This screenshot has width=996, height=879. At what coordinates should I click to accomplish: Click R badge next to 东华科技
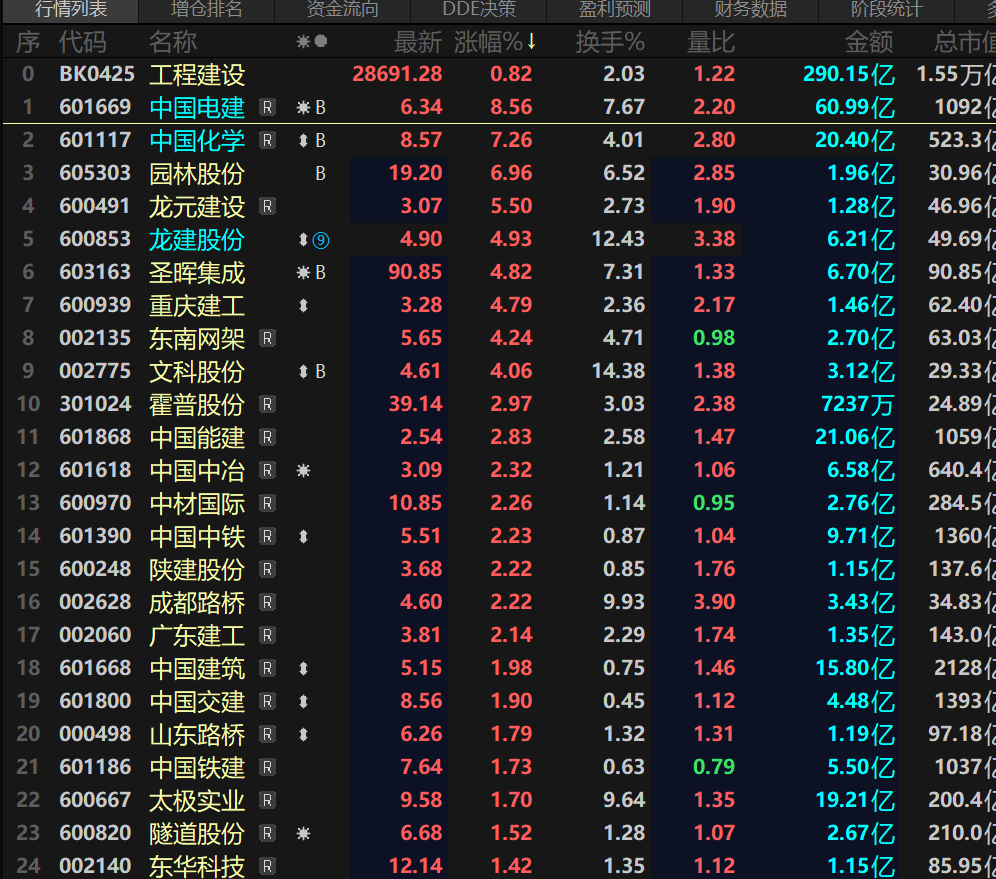(x=267, y=866)
